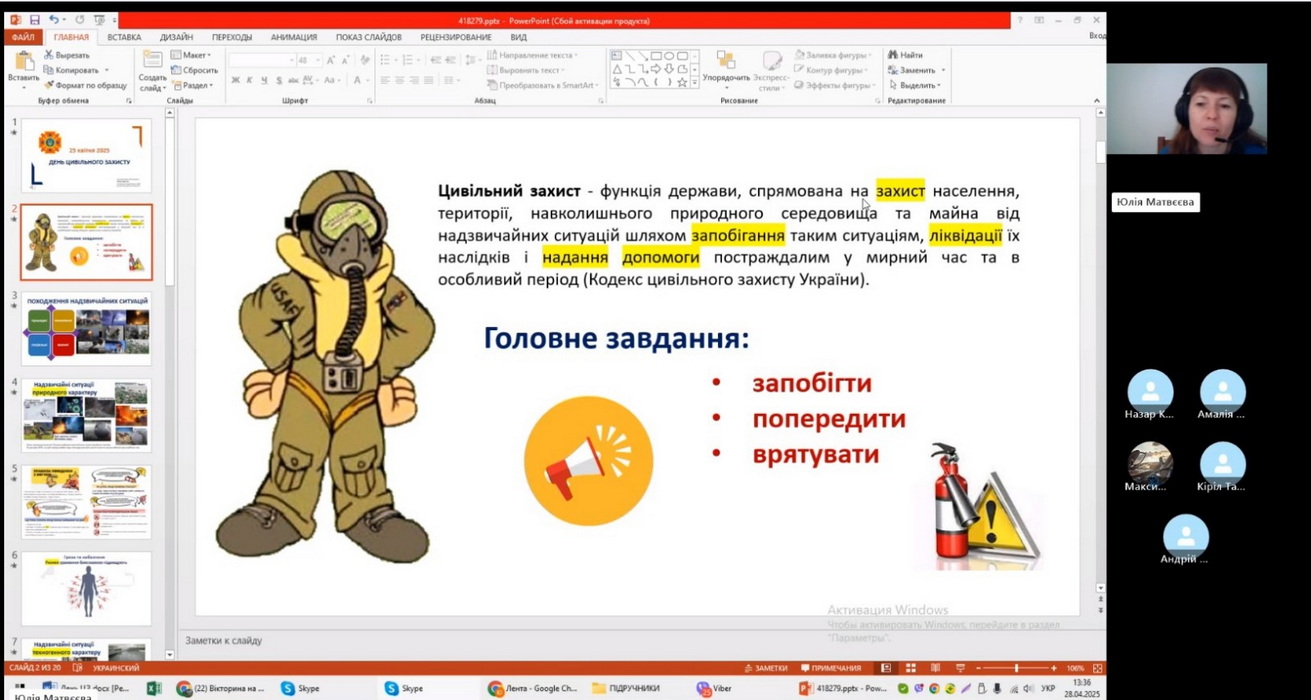Switch to slide sorter view in status bar
This screenshot has width=1311, height=700.
(910, 668)
